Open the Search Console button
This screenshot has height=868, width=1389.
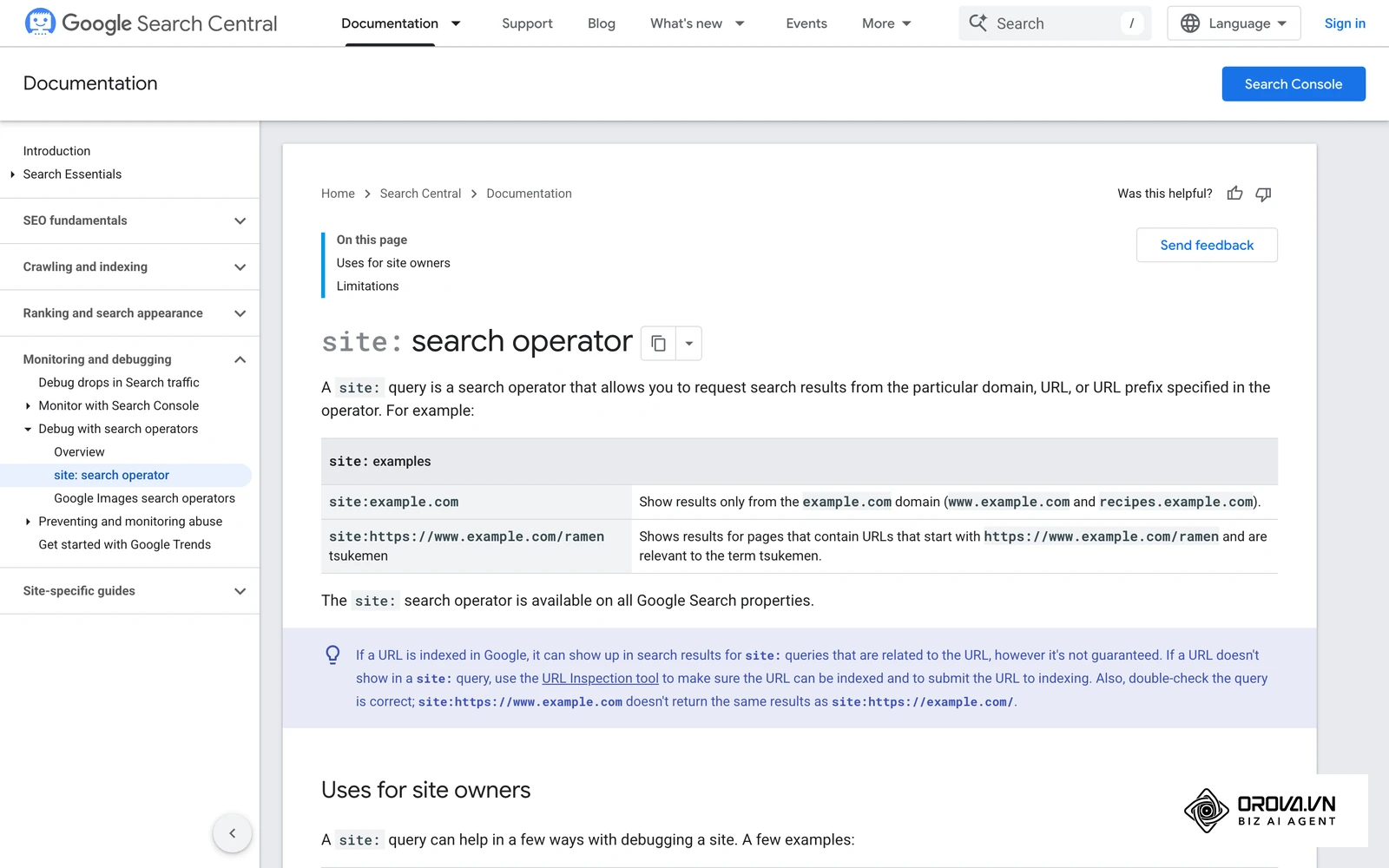coord(1294,84)
